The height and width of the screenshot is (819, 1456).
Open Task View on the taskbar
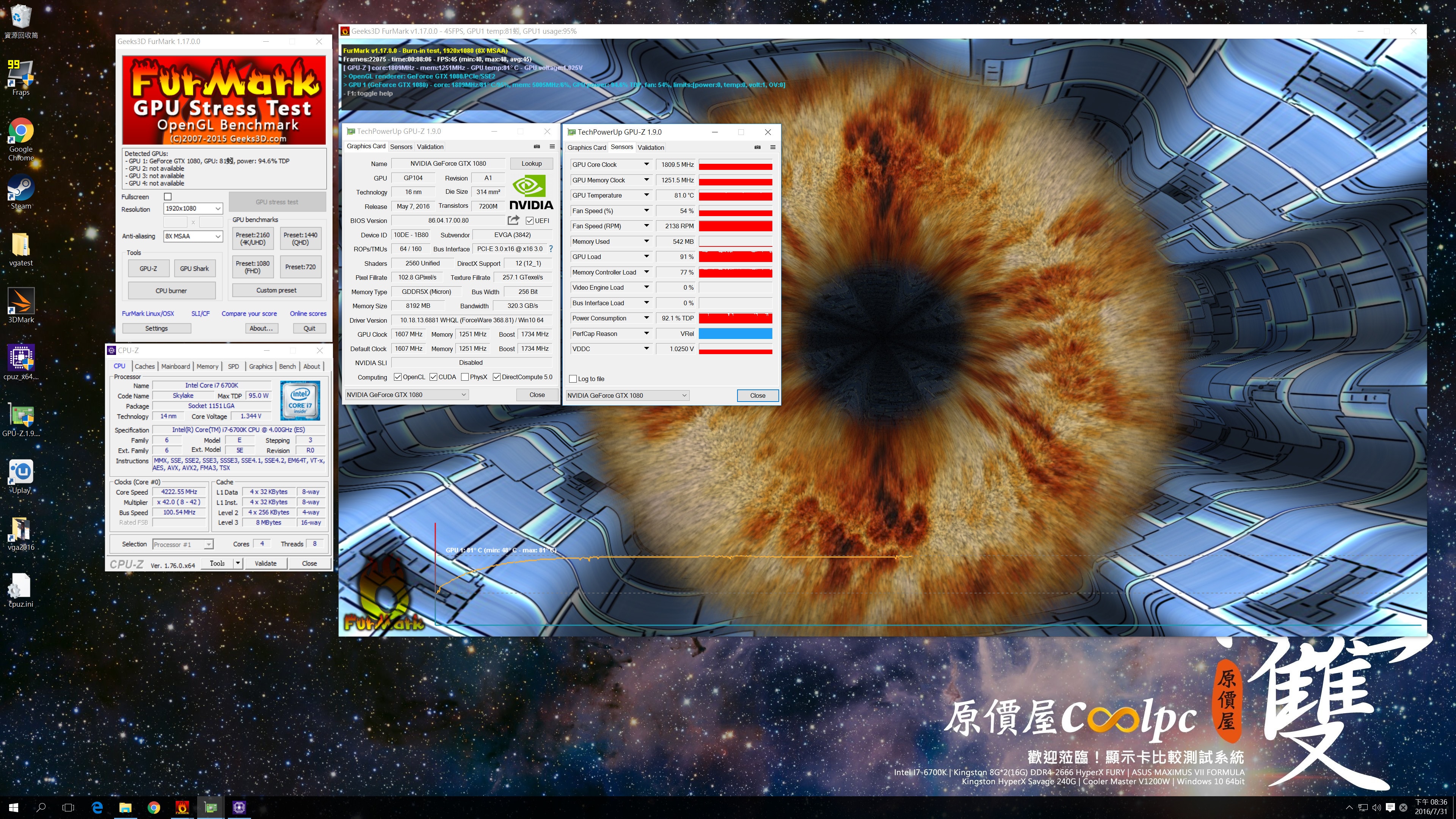point(68,808)
